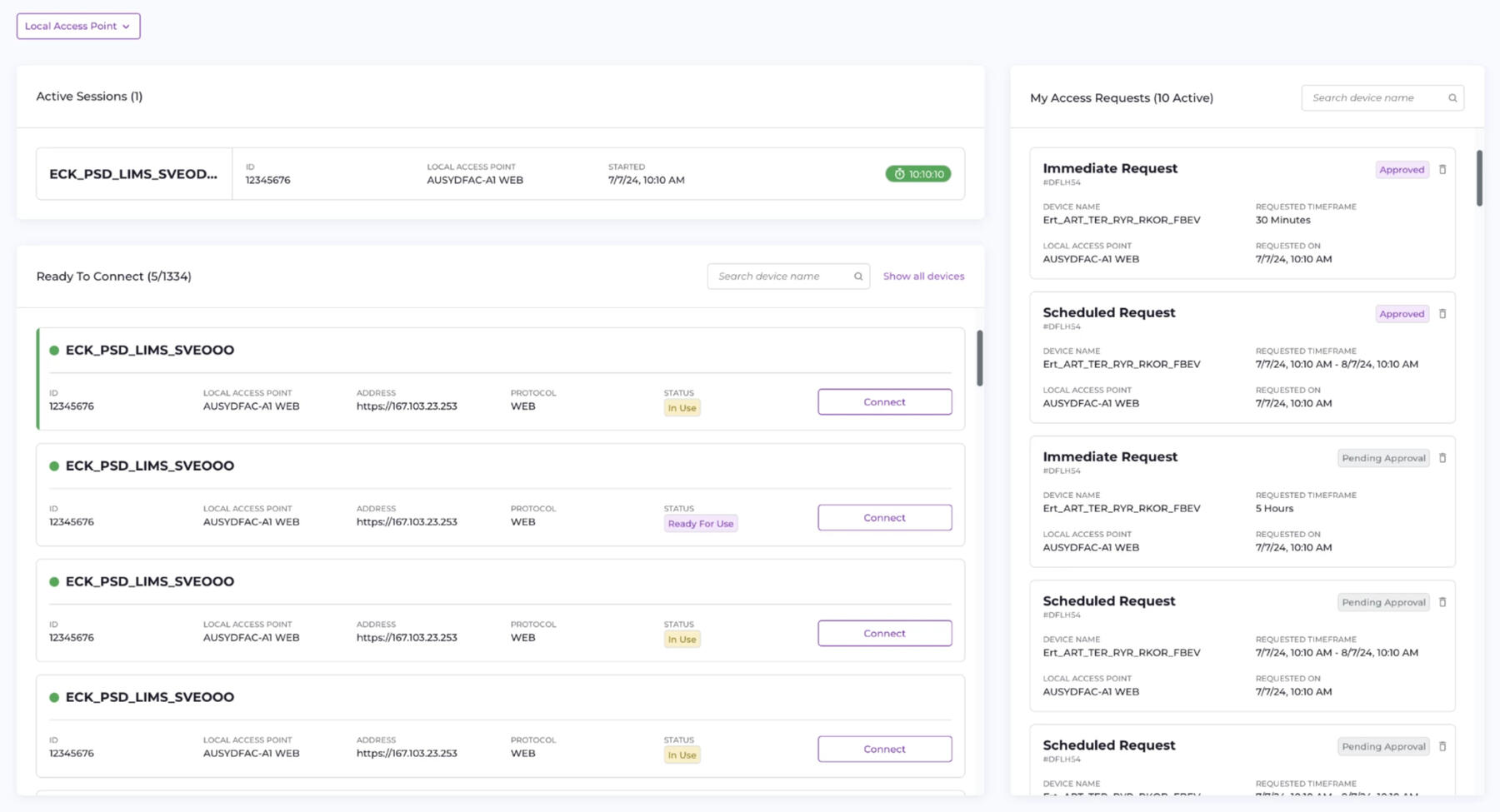Click the access requests panel scrollbar

click(1479, 178)
